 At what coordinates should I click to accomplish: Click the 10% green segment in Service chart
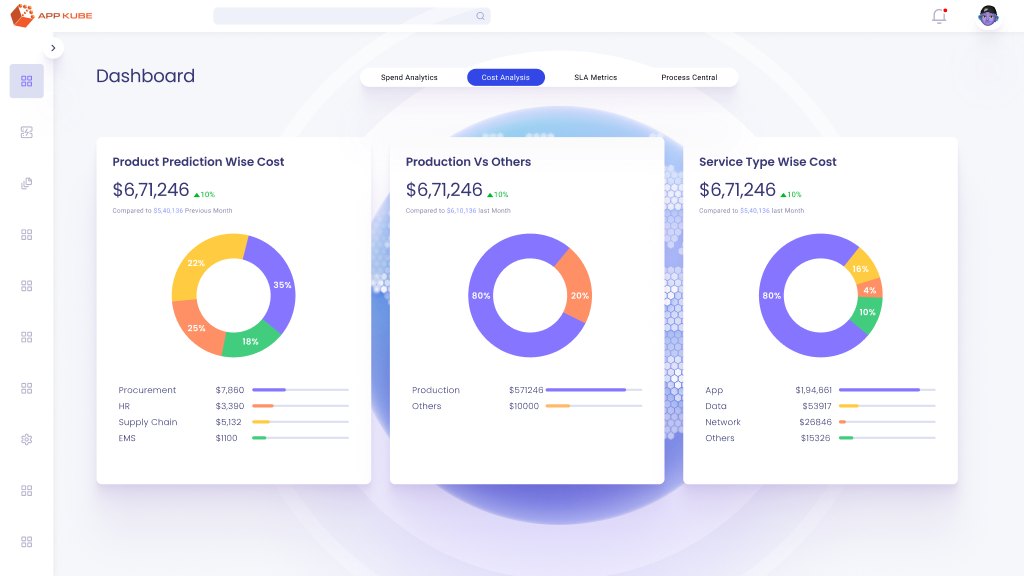tap(867, 313)
